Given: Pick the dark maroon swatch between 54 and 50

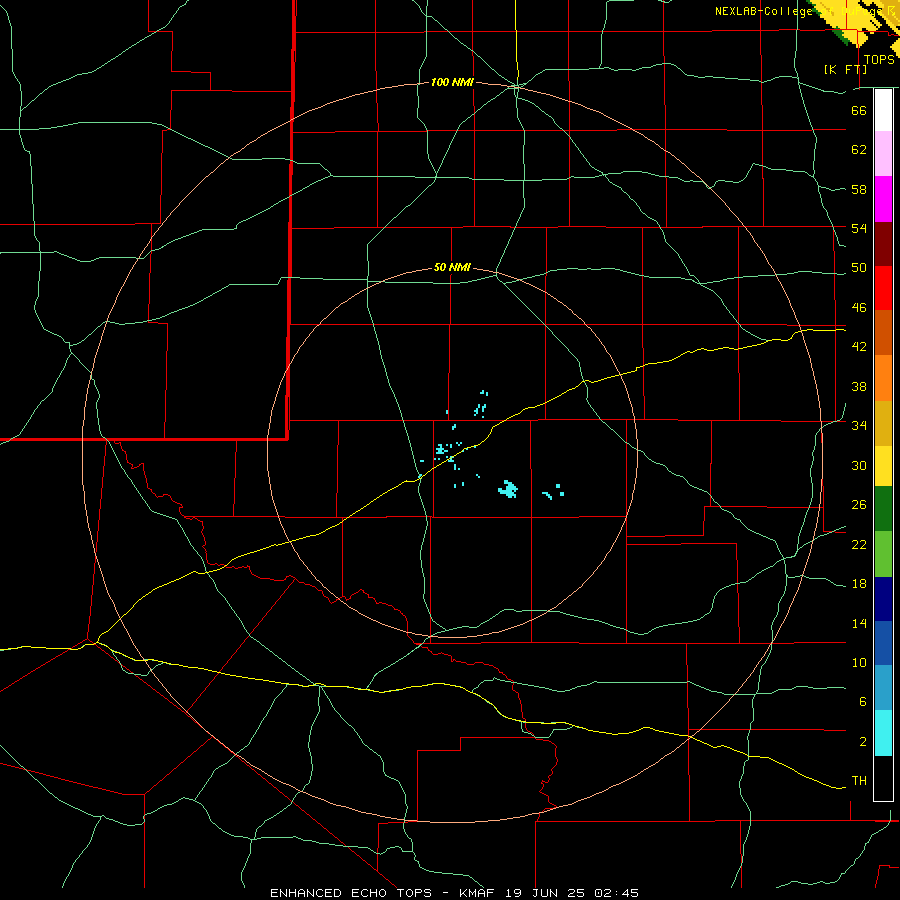Looking at the screenshot, I should [883, 244].
